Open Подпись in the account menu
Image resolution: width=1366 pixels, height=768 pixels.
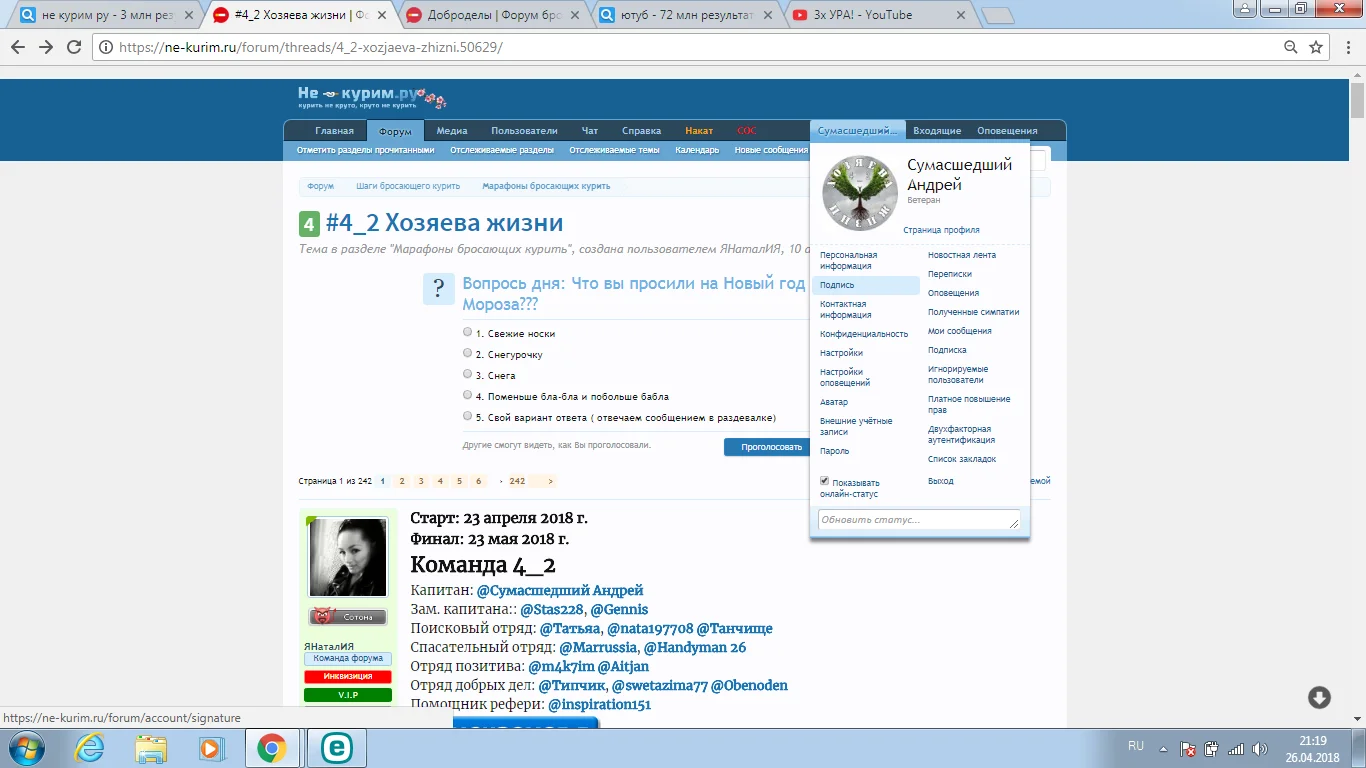pyautogui.click(x=866, y=285)
